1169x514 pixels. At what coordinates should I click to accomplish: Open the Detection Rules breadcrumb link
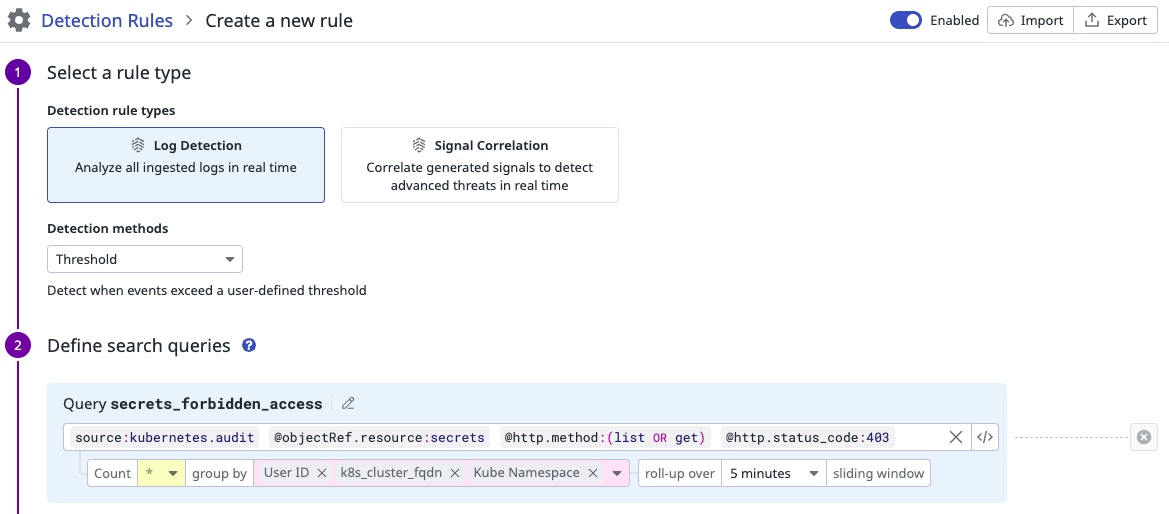[107, 20]
